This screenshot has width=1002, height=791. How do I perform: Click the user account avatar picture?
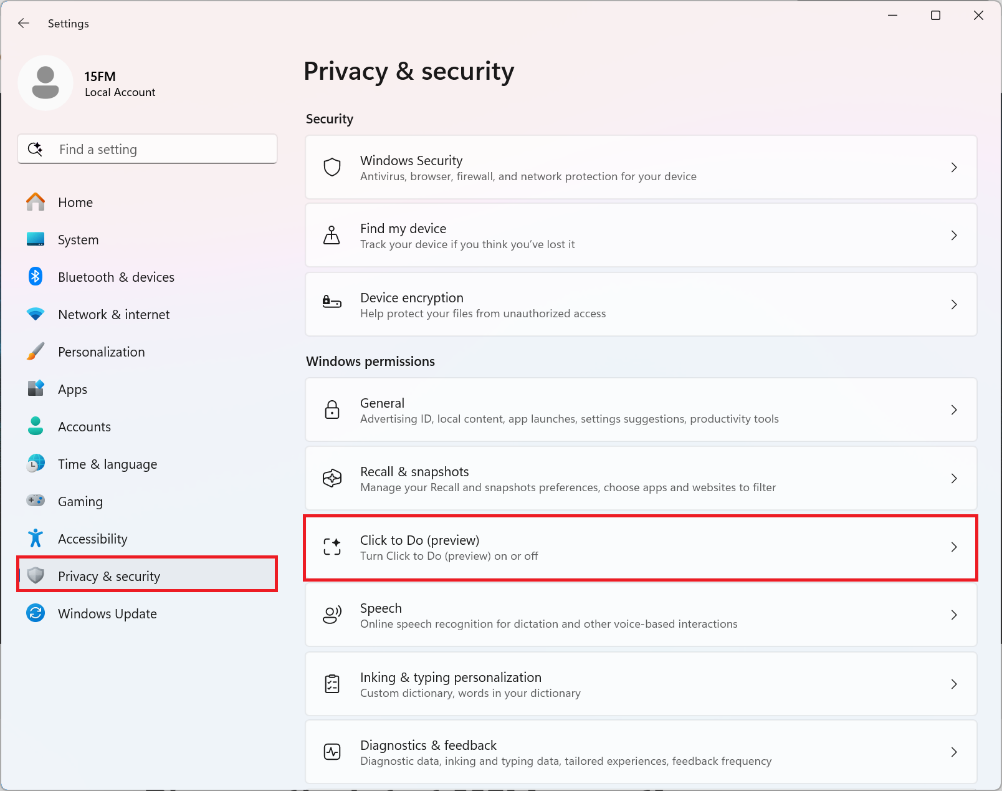click(45, 83)
